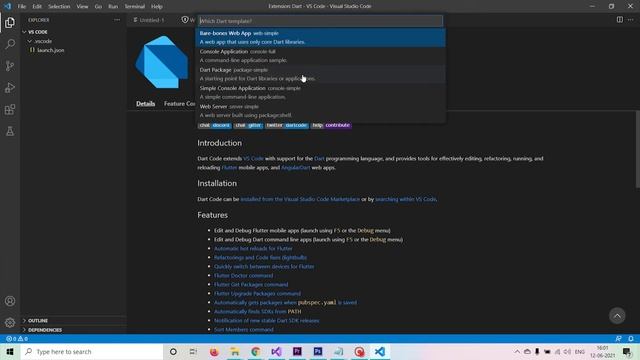The height and width of the screenshot is (360, 640).
Task: Click feedback icon in status bar
Action: coord(618,339)
